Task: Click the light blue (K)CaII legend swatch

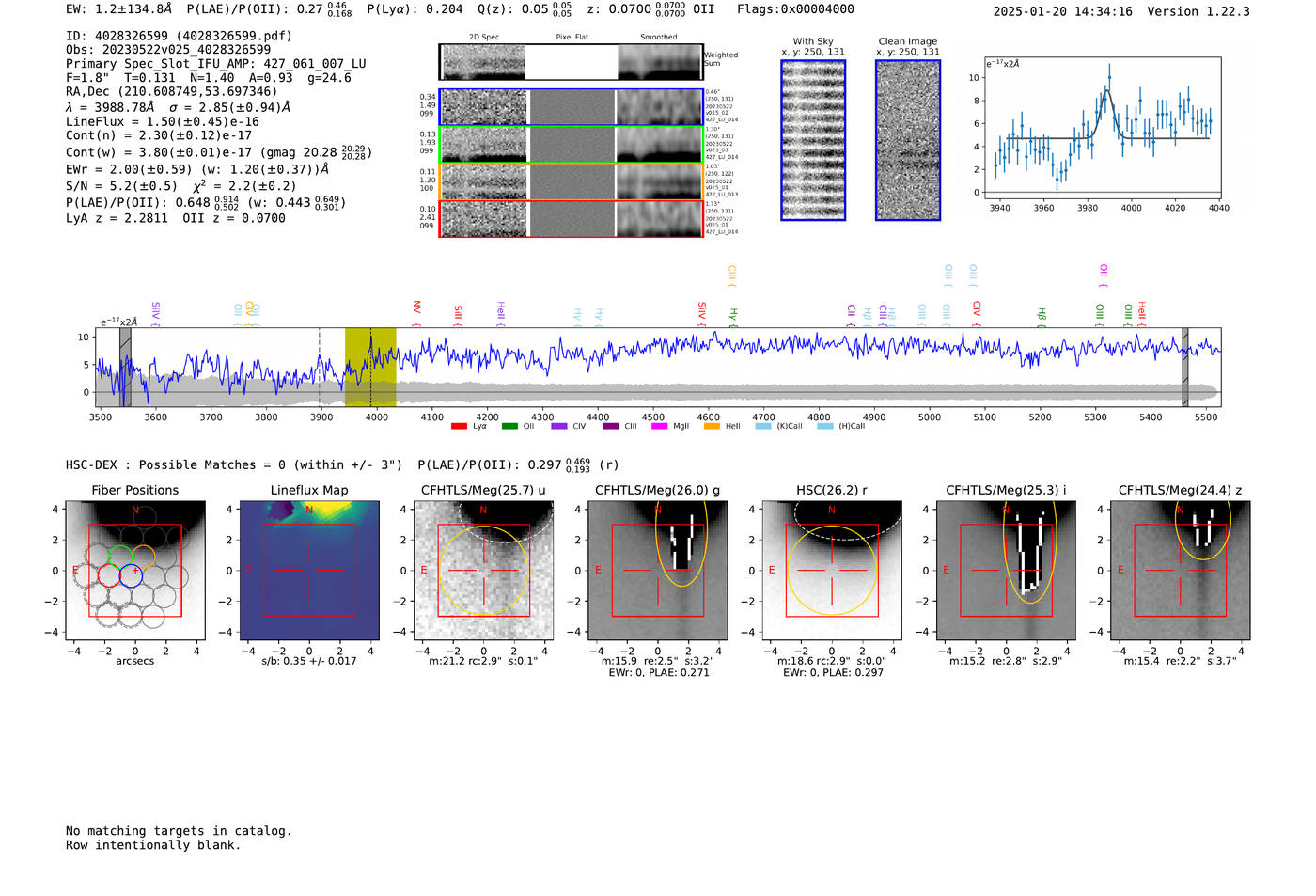Action: 763,427
